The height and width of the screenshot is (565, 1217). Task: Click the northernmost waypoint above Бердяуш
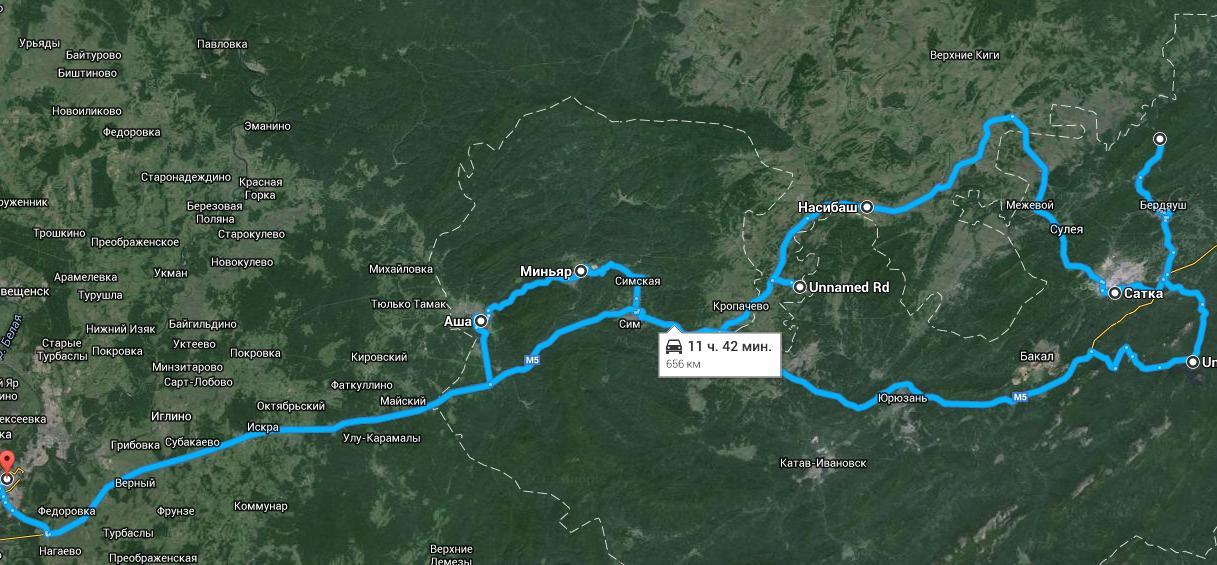click(1159, 139)
